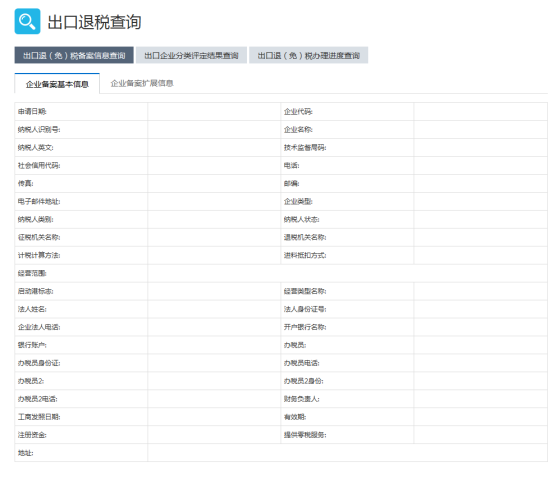Click the 地址 label
Image resolution: width=555 pixels, height=503 pixels.
pyautogui.click(x=25, y=453)
